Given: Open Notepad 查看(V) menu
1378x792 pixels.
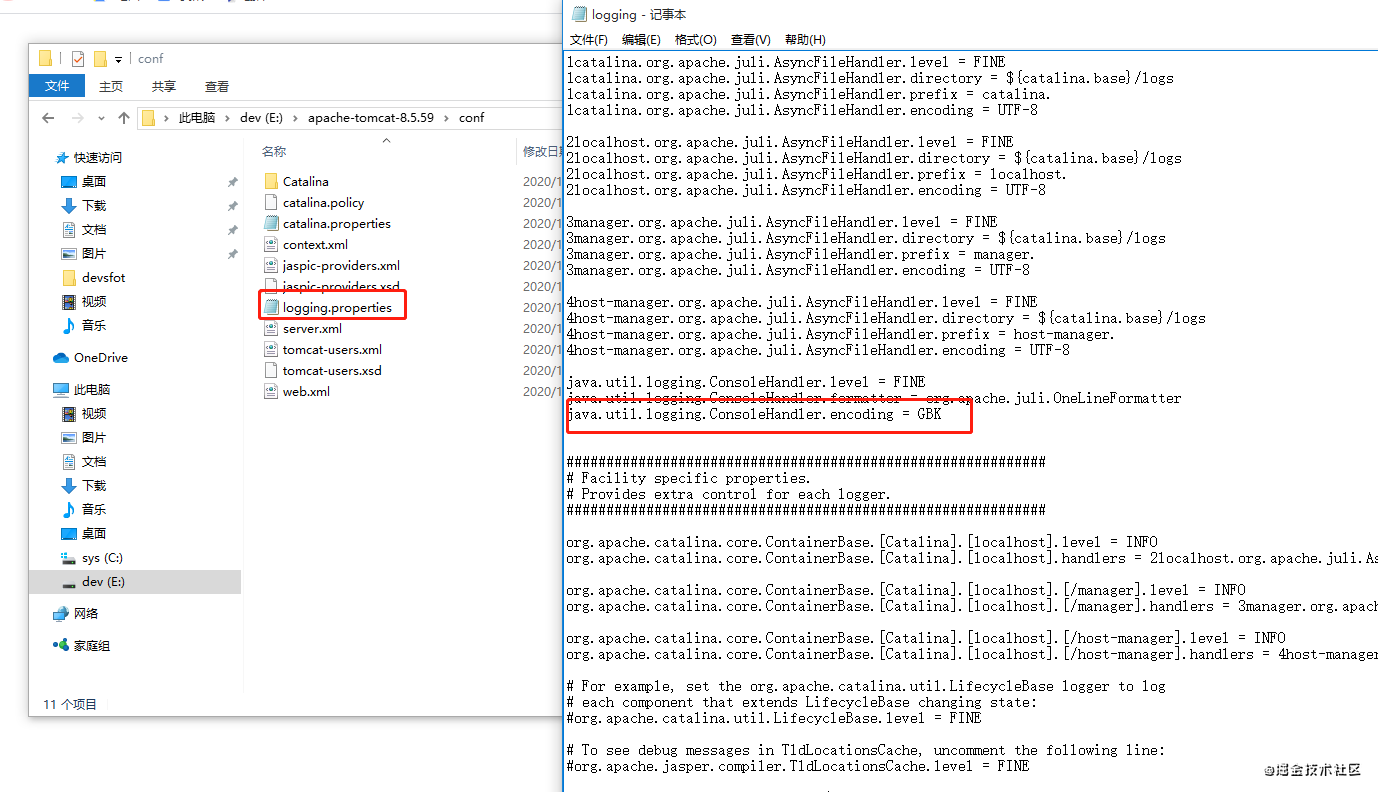Looking at the screenshot, I should coord(751,40).
